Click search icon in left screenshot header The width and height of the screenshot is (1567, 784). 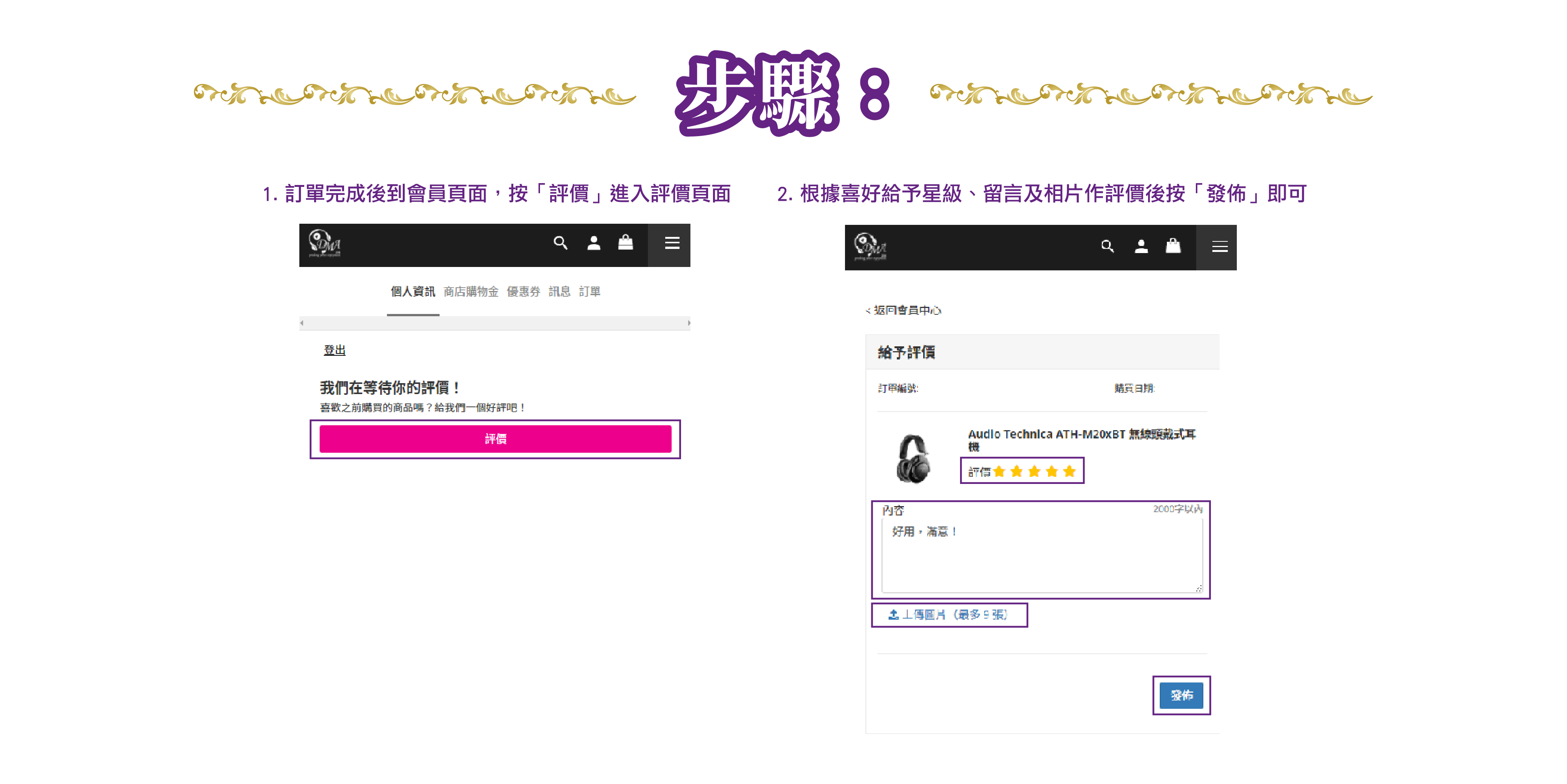(x=560, y=243)
